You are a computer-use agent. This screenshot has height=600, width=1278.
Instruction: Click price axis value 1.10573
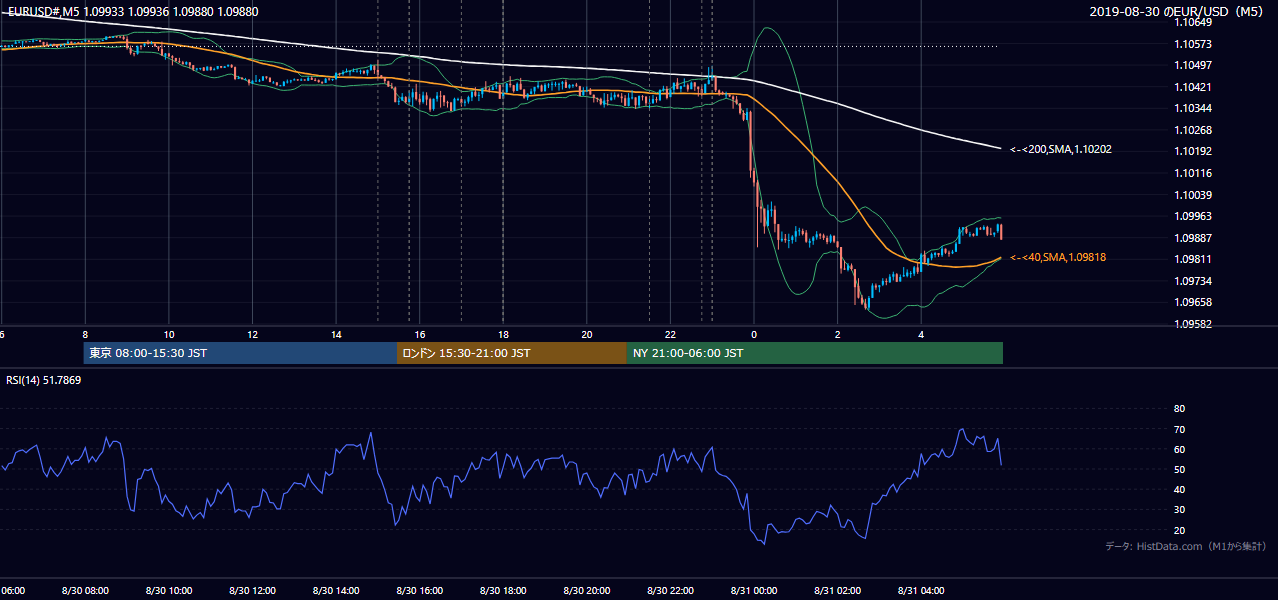[x=1193, y=44]
